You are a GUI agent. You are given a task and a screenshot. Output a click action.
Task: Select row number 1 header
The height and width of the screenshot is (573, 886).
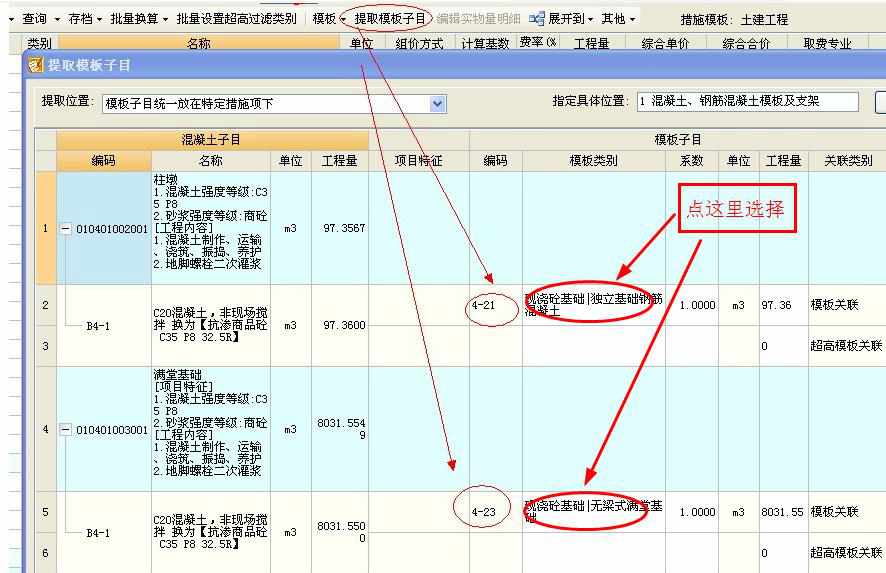click(46, 228)
